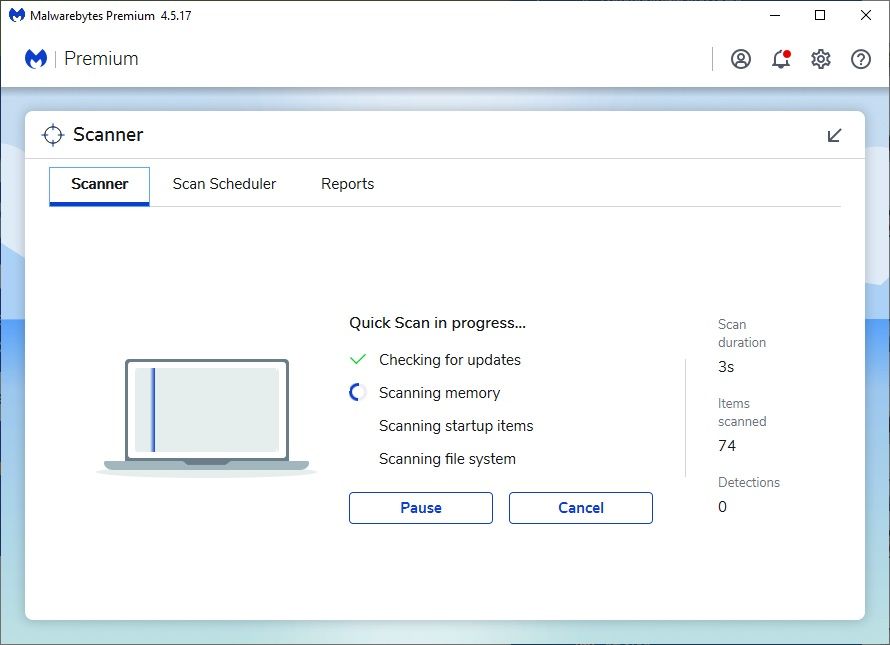Click the Detections label
890x645 pixels.
(749, 482)
